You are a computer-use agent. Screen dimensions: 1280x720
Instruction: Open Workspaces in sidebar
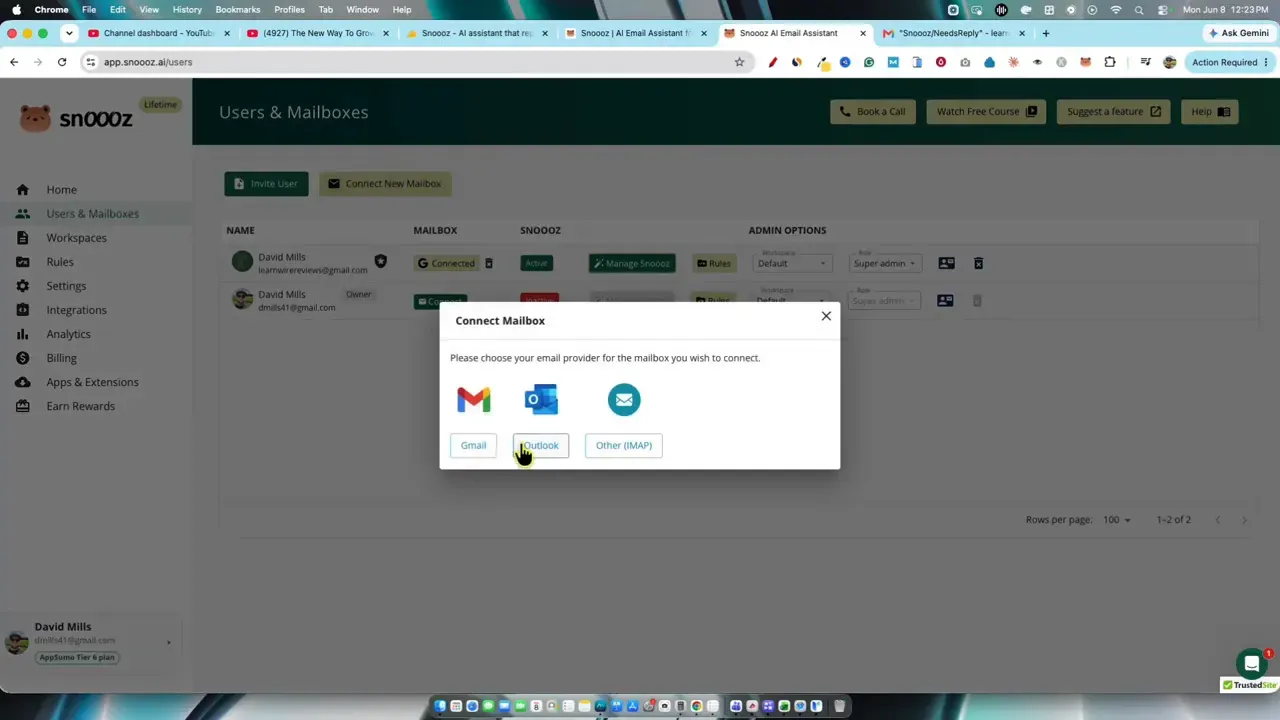point(76,238)
